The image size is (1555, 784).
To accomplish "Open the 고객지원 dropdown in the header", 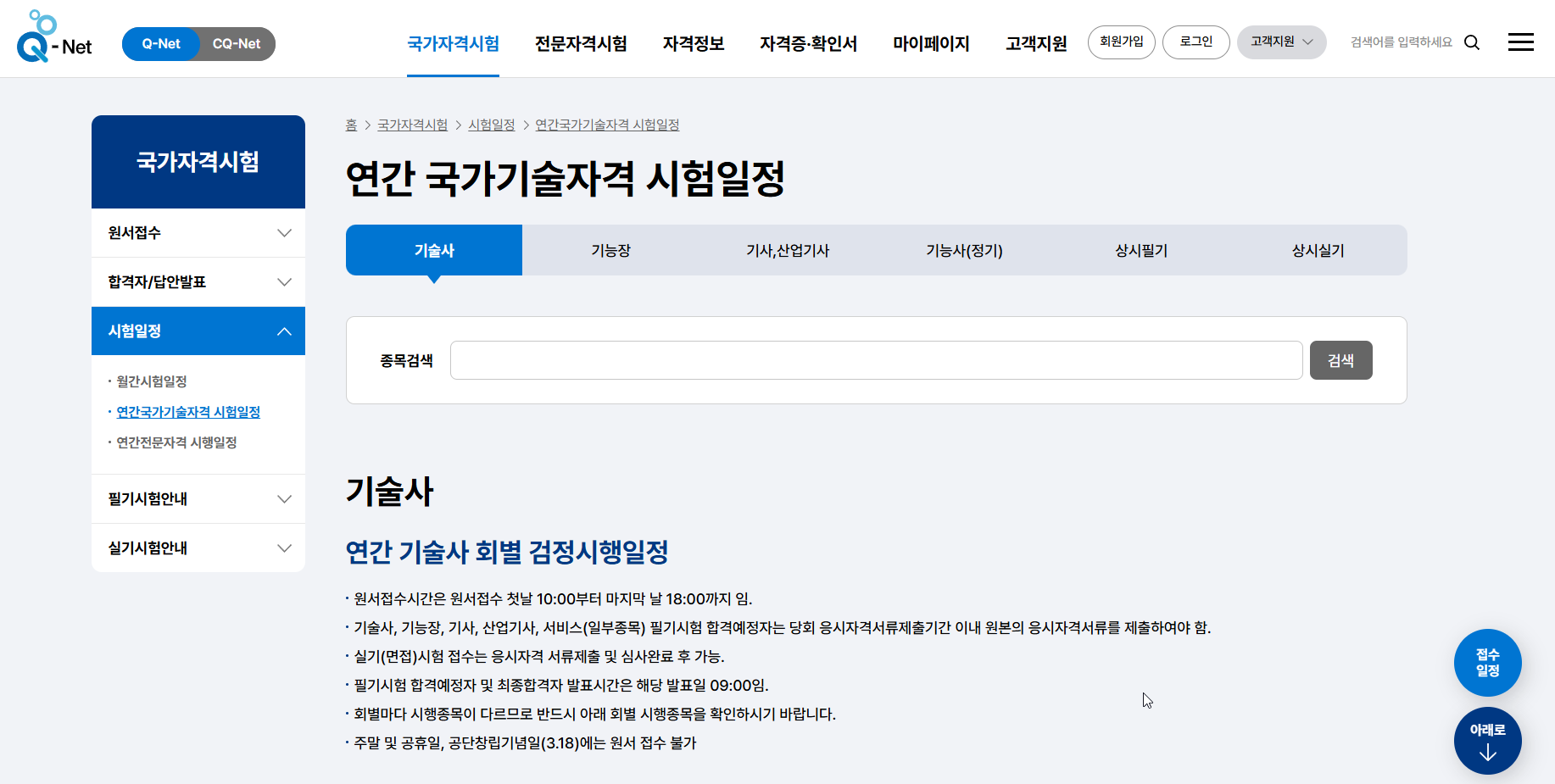I will pos(1281,42).
